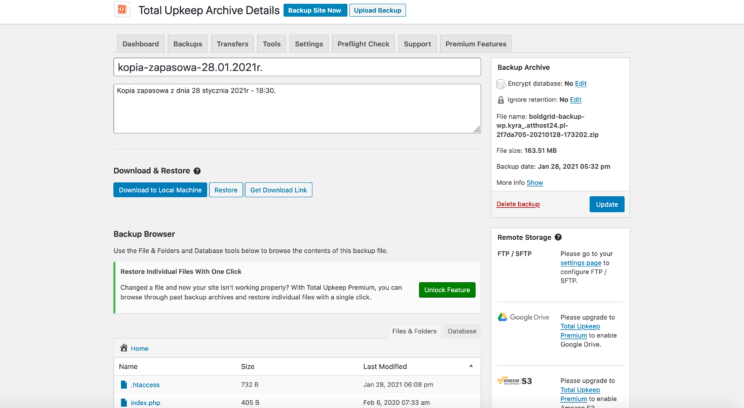Edit the Ignore retention setting
Screen dimensions: 744x408
click(576, 100)
